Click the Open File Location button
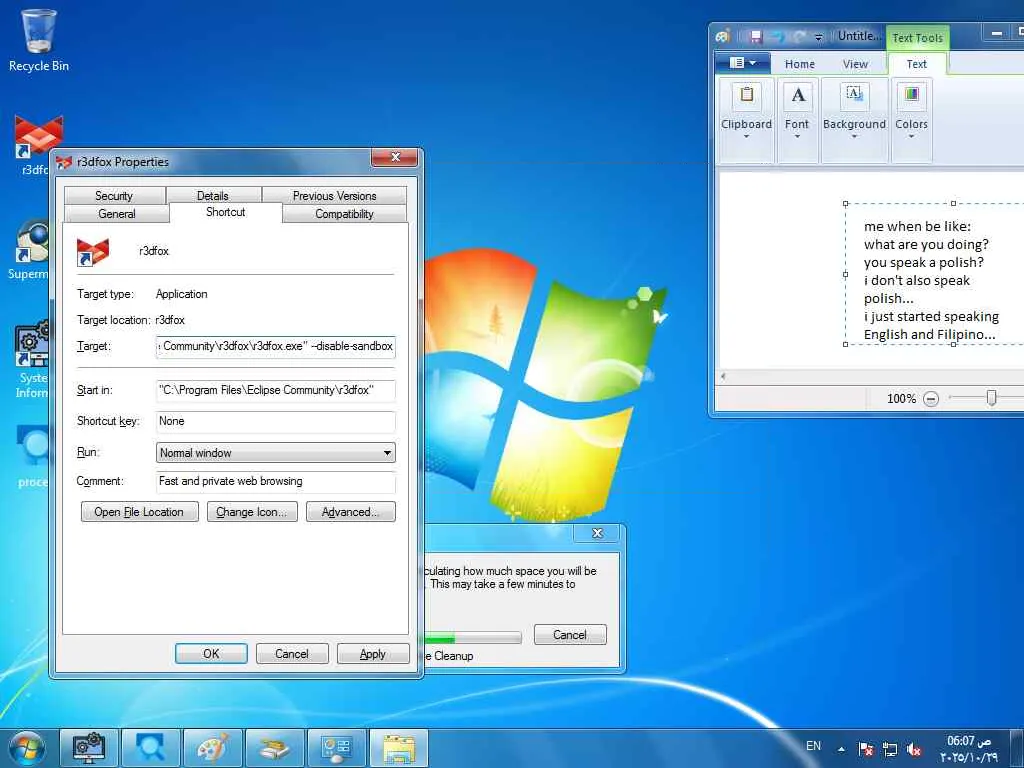 click(139, 511)
